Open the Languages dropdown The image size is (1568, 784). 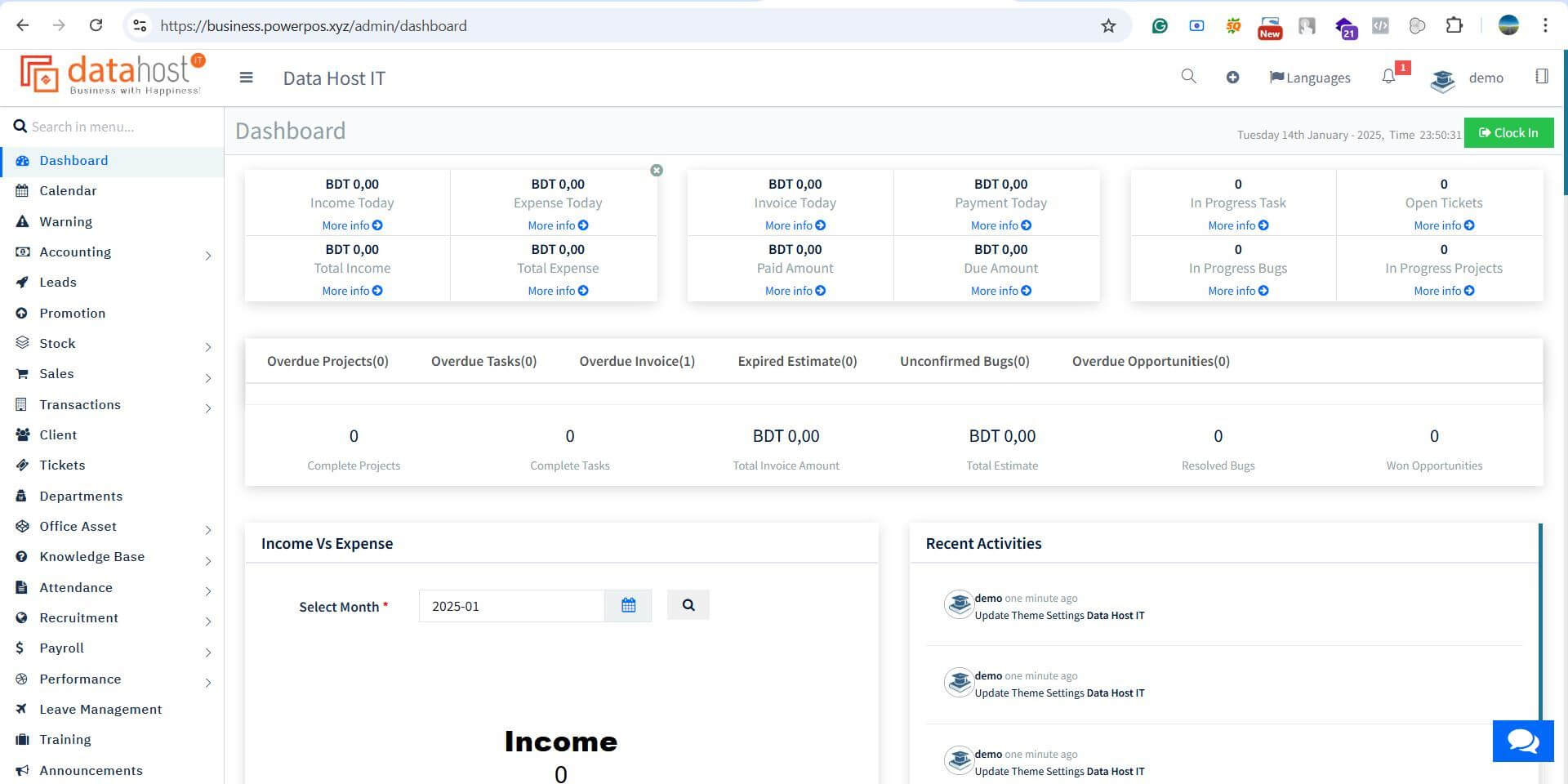1309,78
